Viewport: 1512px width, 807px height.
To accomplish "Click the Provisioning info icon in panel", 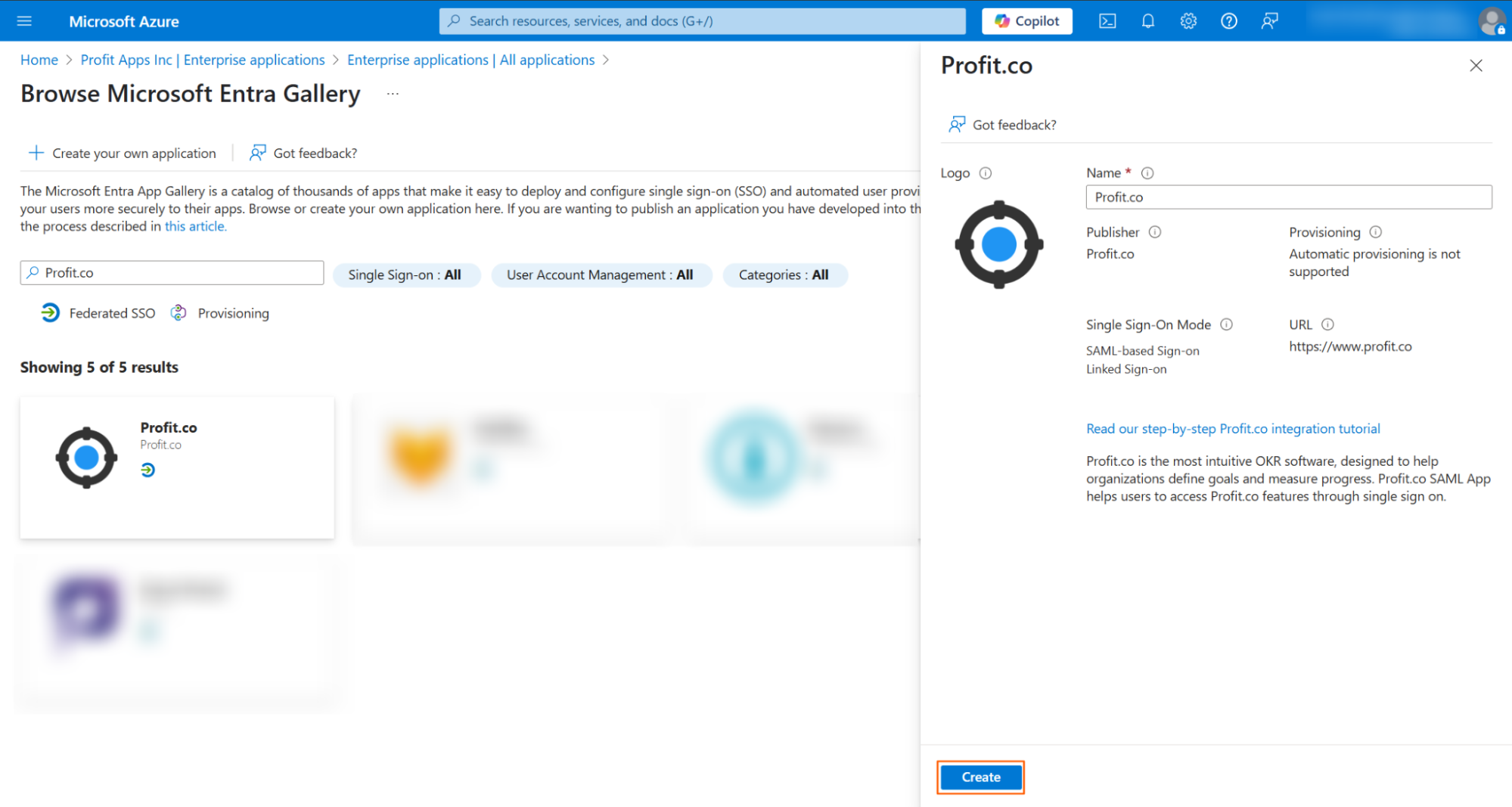I will [1376, 232].
